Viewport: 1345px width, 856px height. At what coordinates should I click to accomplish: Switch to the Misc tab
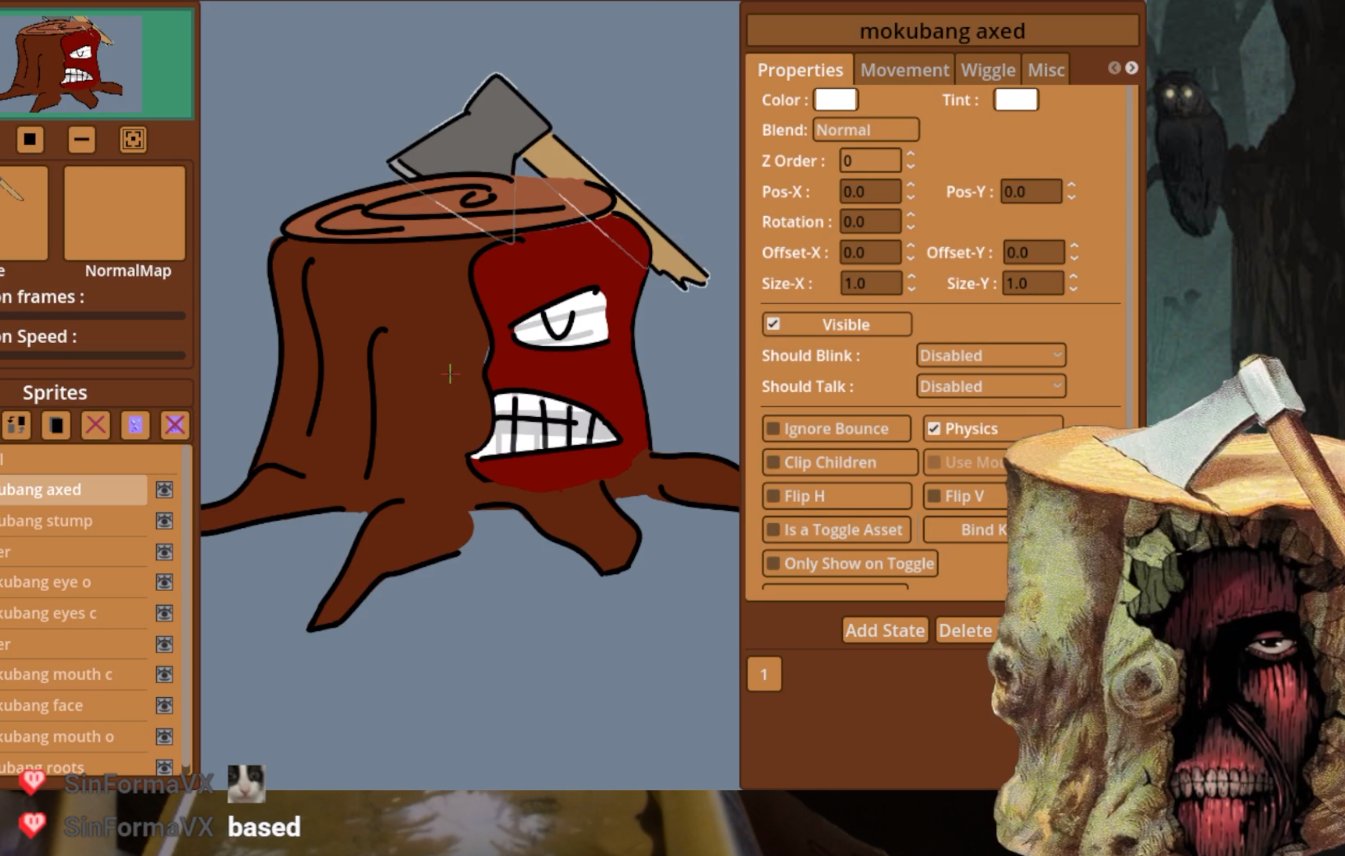tap(1046, 70)
